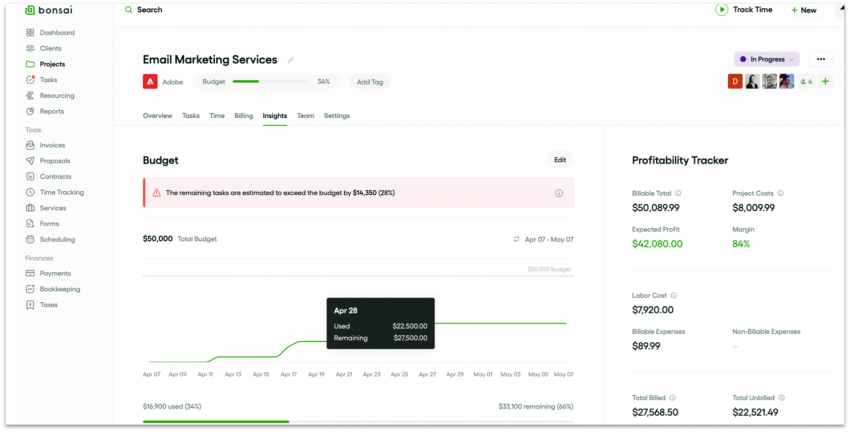Viewport: 850px width, 432px height.
Task: Click info icon next to Labor Cost
Action: (x=673, y=295)
